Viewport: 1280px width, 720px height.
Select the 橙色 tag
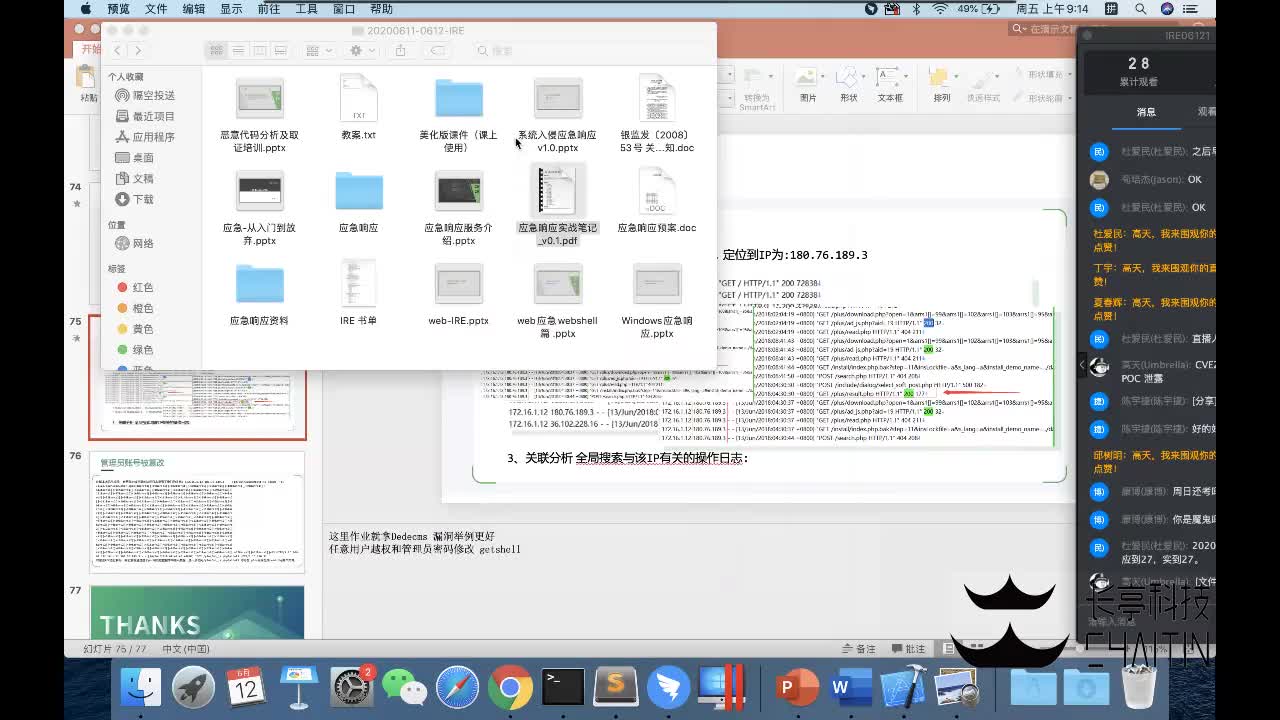click(135, 308)
